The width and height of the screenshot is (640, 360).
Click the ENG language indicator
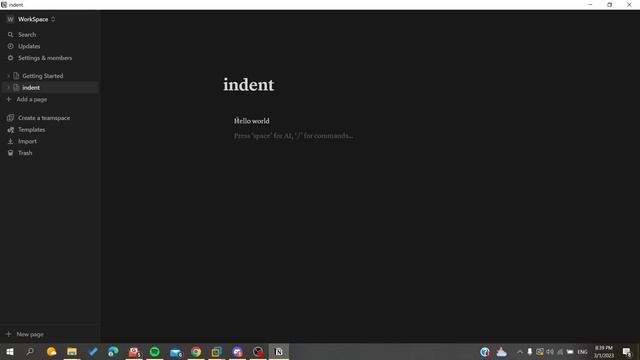coord(582,352)
